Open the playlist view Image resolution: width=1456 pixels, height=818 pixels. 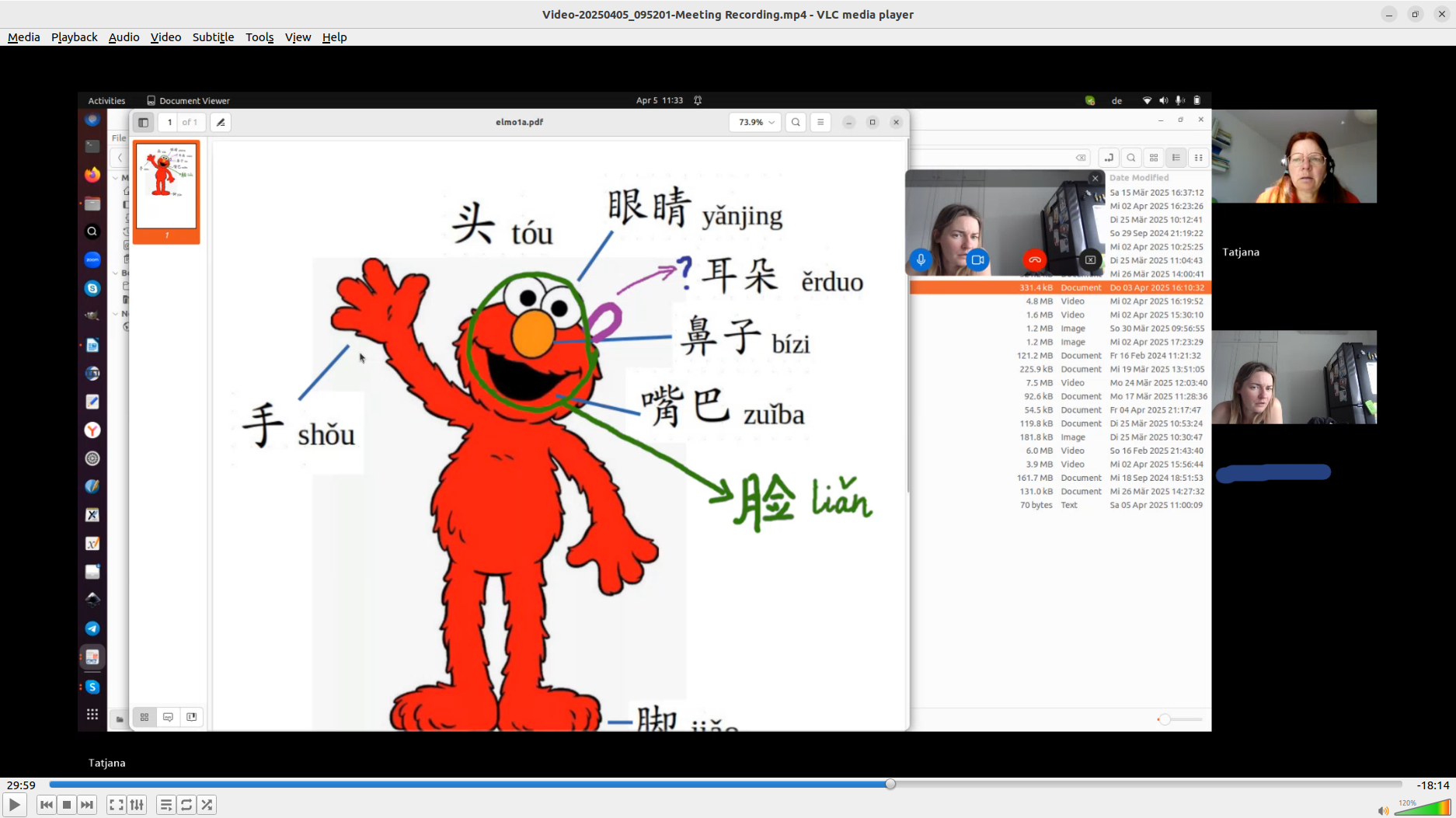165,805
